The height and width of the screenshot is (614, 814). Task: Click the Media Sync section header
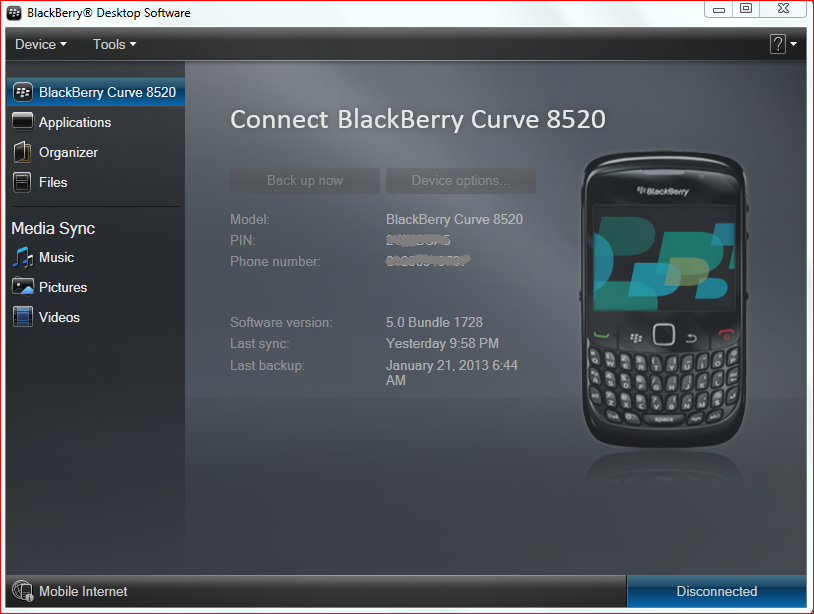coord(52,228)
